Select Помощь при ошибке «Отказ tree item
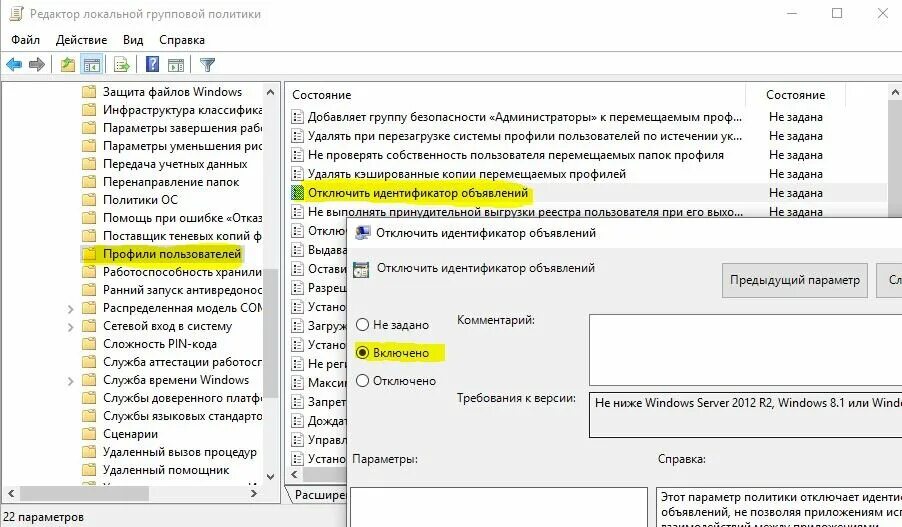The image size is (902, 527). tap(182, 217)
